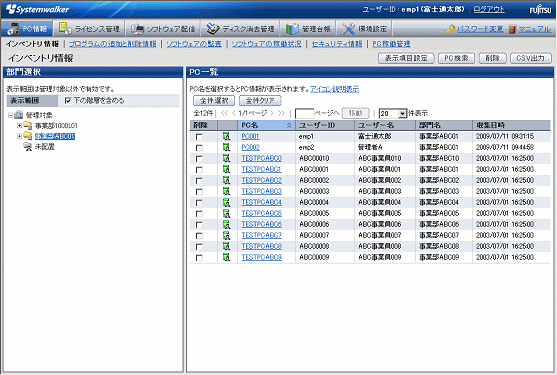The height and width of the screenshot is (375, 557).
Task: Click the 管理対象 building icon
Action: coord(19,115)
